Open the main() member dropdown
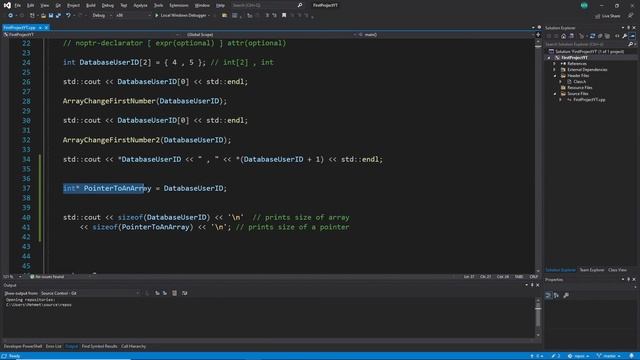 click(446, 35)
